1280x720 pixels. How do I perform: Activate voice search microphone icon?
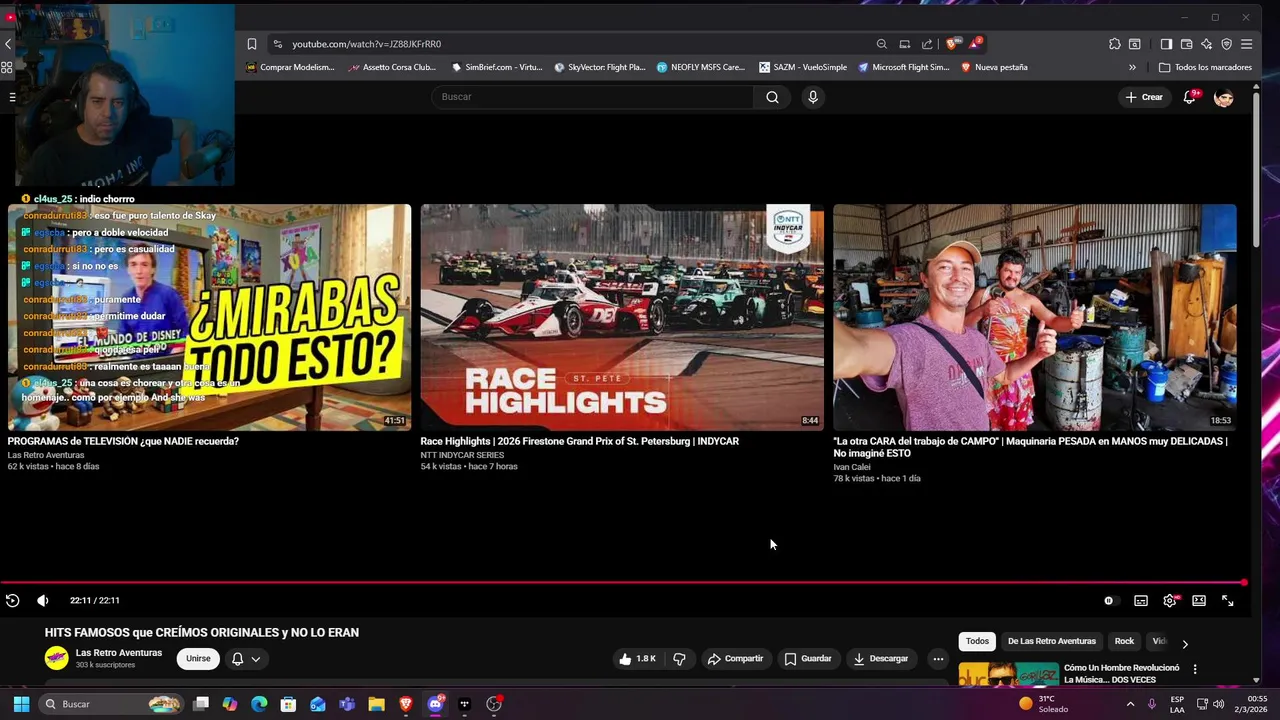click(813, 97)
